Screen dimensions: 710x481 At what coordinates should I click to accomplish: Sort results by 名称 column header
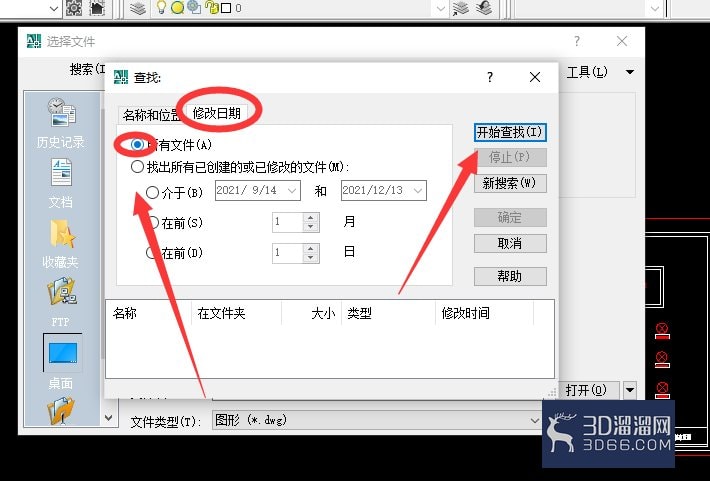click(x=149, y=313)
